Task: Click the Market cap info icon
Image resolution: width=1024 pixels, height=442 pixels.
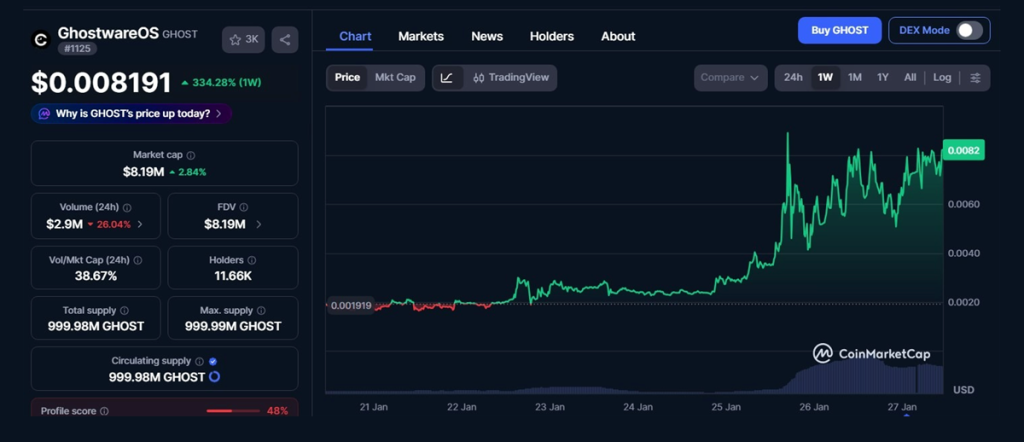Action: (x=191, y=156)
